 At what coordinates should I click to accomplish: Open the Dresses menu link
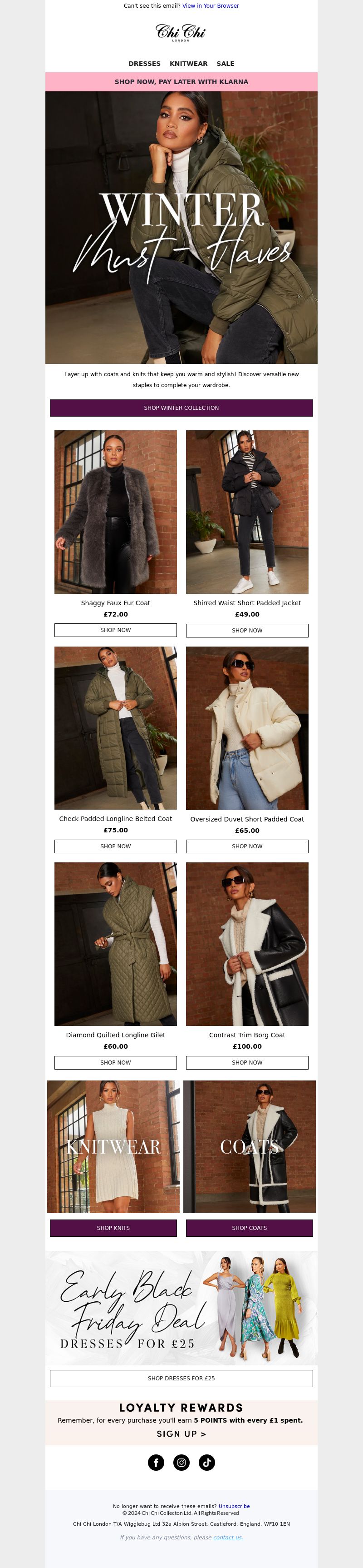(145, 63)
